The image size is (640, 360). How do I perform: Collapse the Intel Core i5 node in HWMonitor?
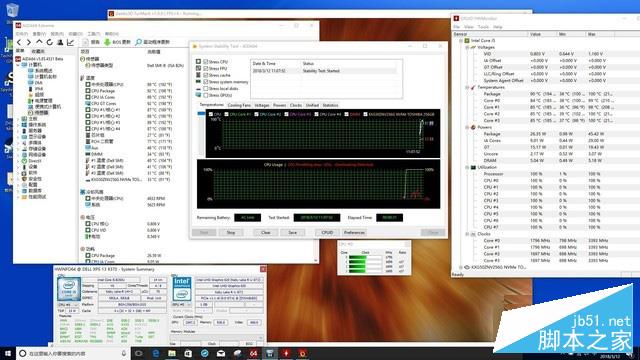pyautogui.click(x=461, y=41)
